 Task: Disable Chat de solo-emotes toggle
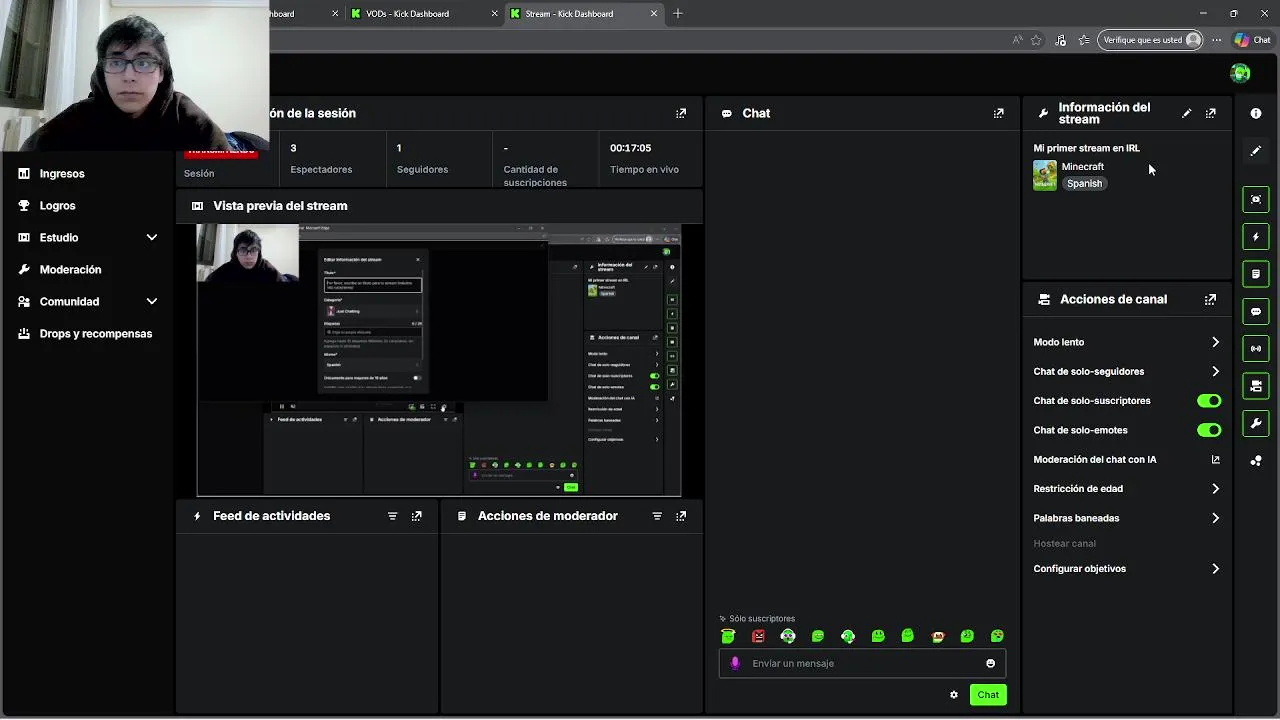tap(1209, 430)
